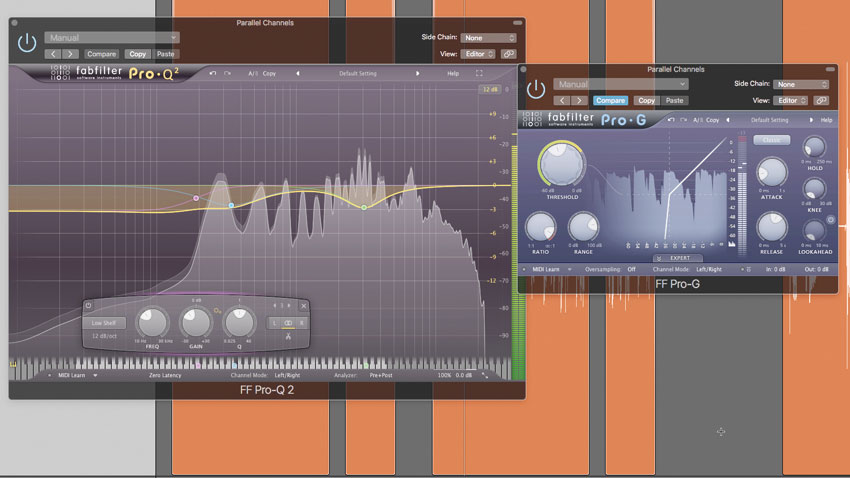Undo in Pro-G toolbar
This screenshot has width=850, height=478.
671,120
